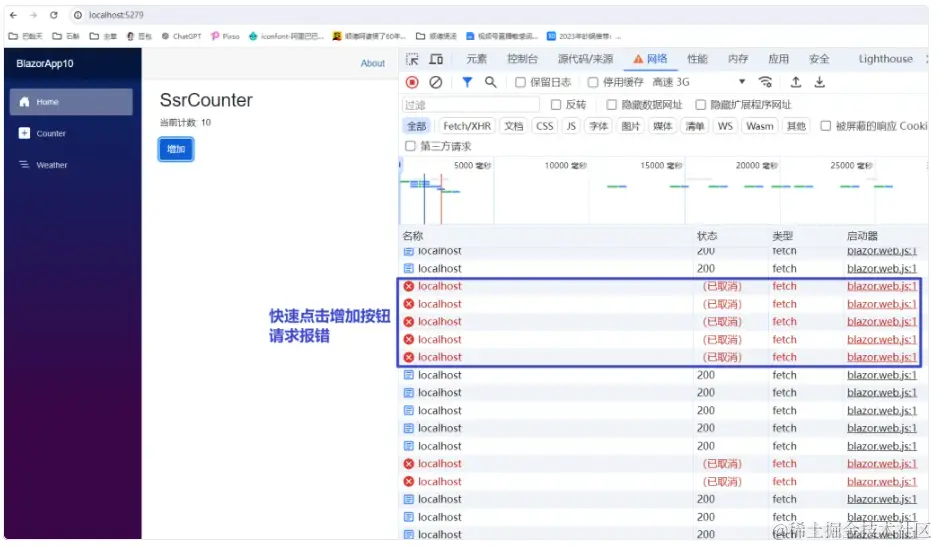This screenshot has width=938, height=547.
Task: Click the browser forward arrow
Action: click(x=34, y=15)
